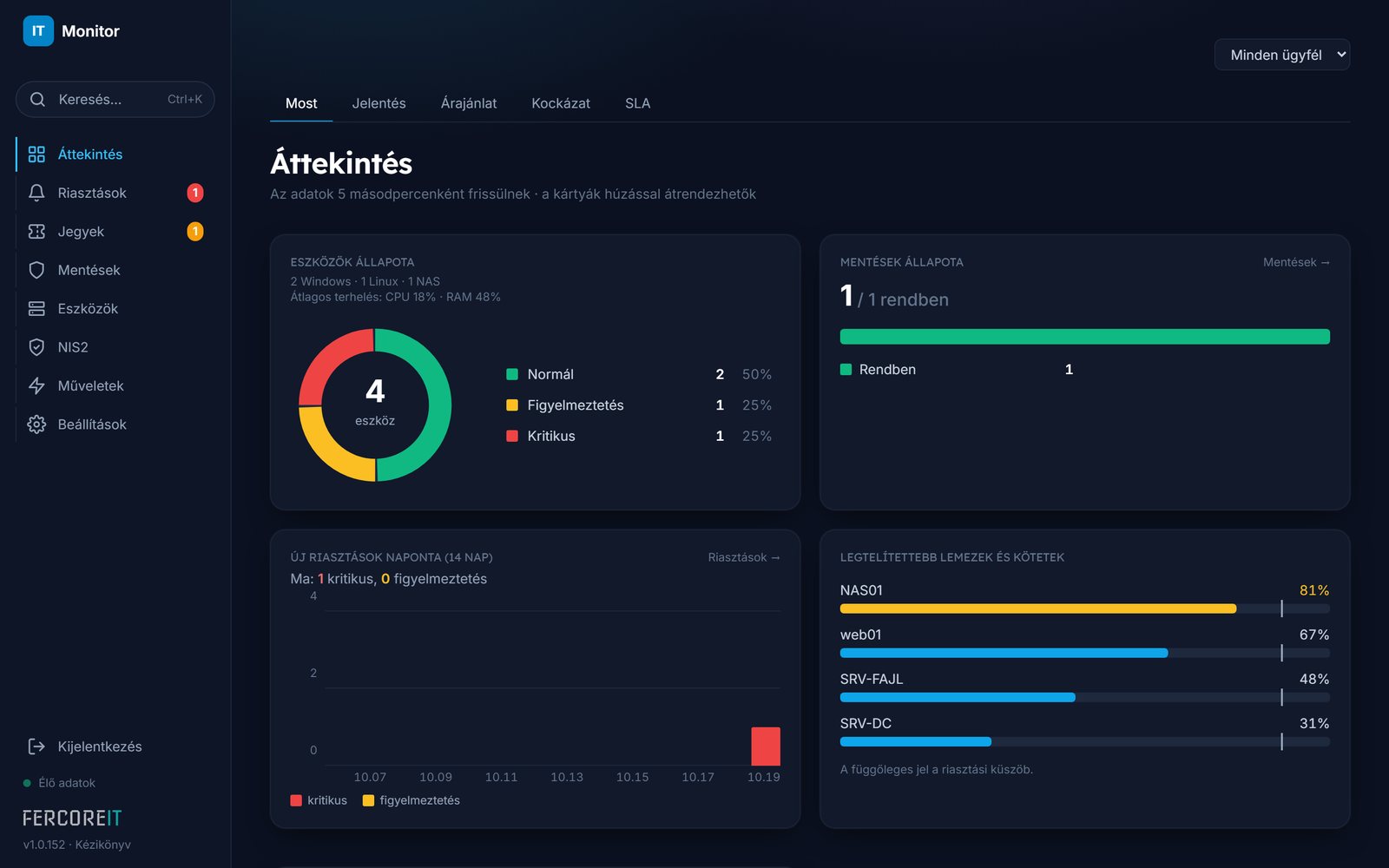Open Beállítások in the sidebar
This screenshot has width=1389, height=868.
tap(115, 424)
